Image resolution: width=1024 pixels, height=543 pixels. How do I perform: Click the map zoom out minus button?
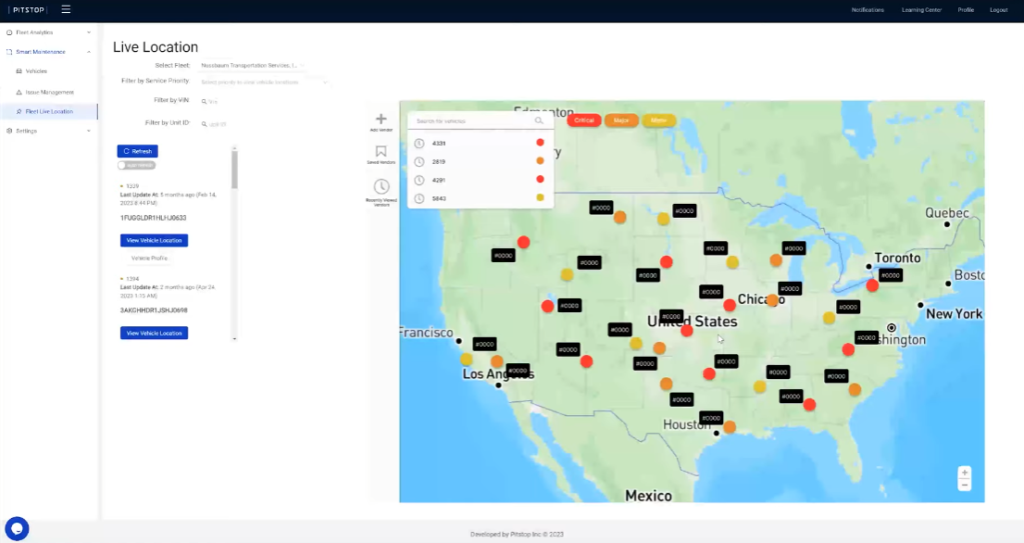click(x=964, y=485)
